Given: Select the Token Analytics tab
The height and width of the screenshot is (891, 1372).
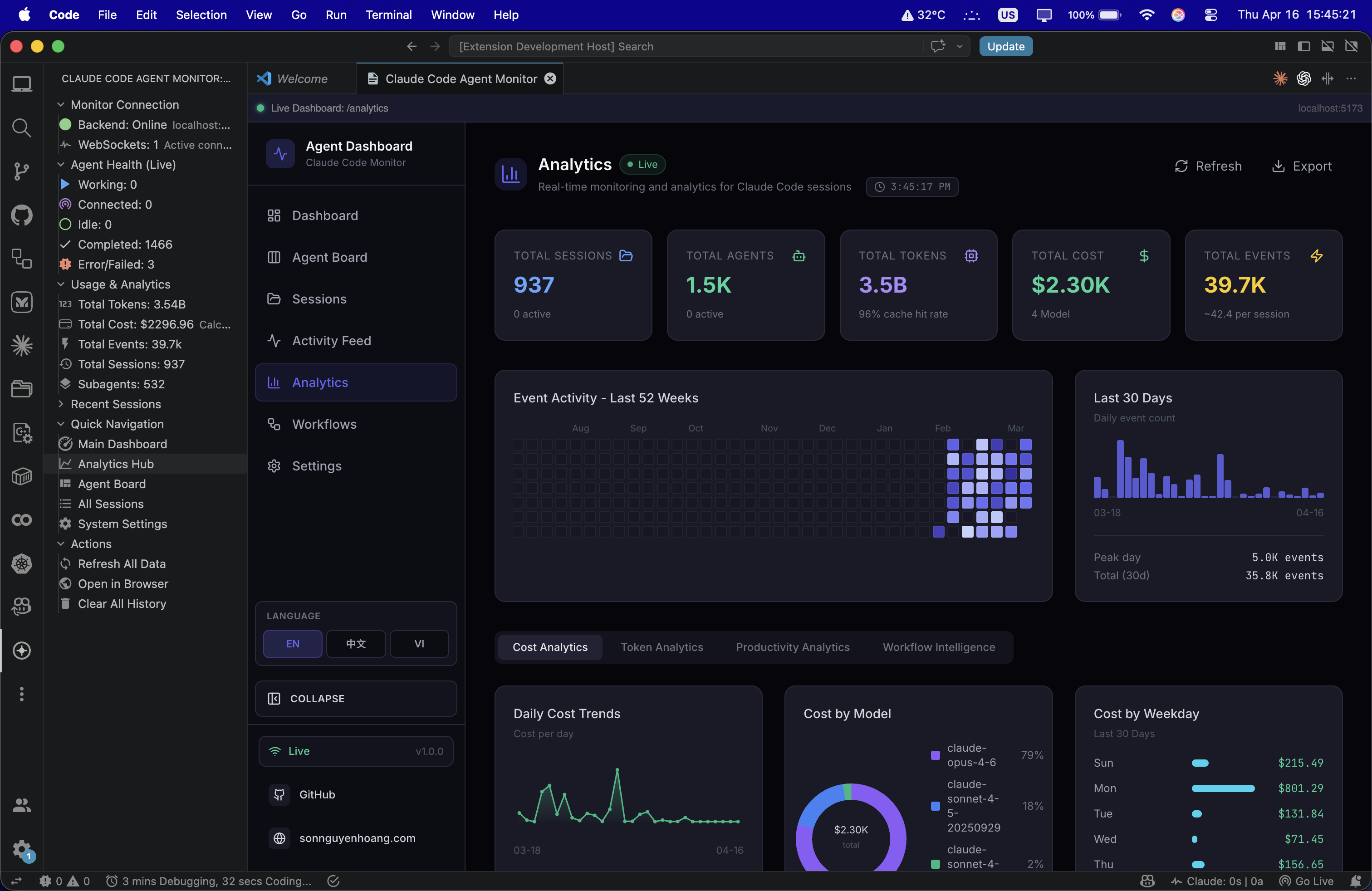Looking at the screenshot, I should pyautogui.click(x=662, y=646).
